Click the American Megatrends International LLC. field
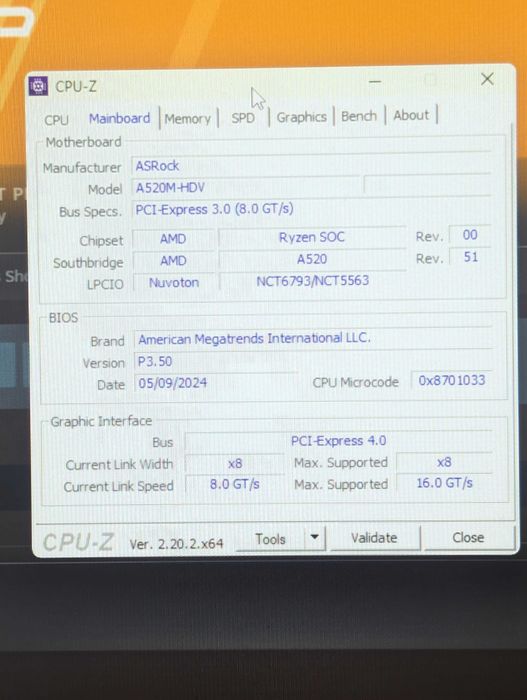This screenshot has height=700, width=527. [x=313, y=338]
